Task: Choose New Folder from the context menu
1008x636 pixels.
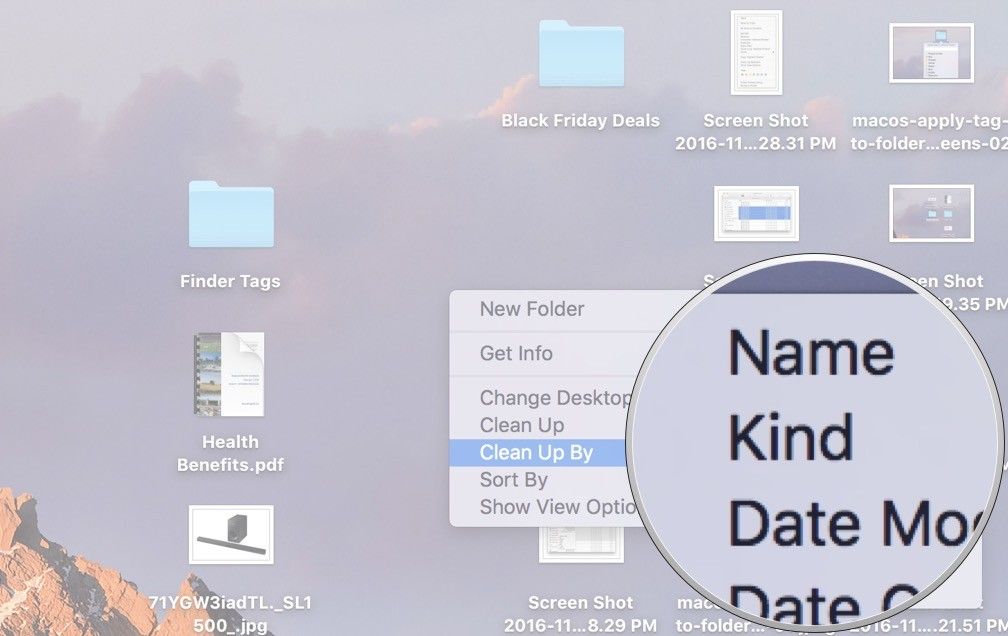Action: click(532, 309)
